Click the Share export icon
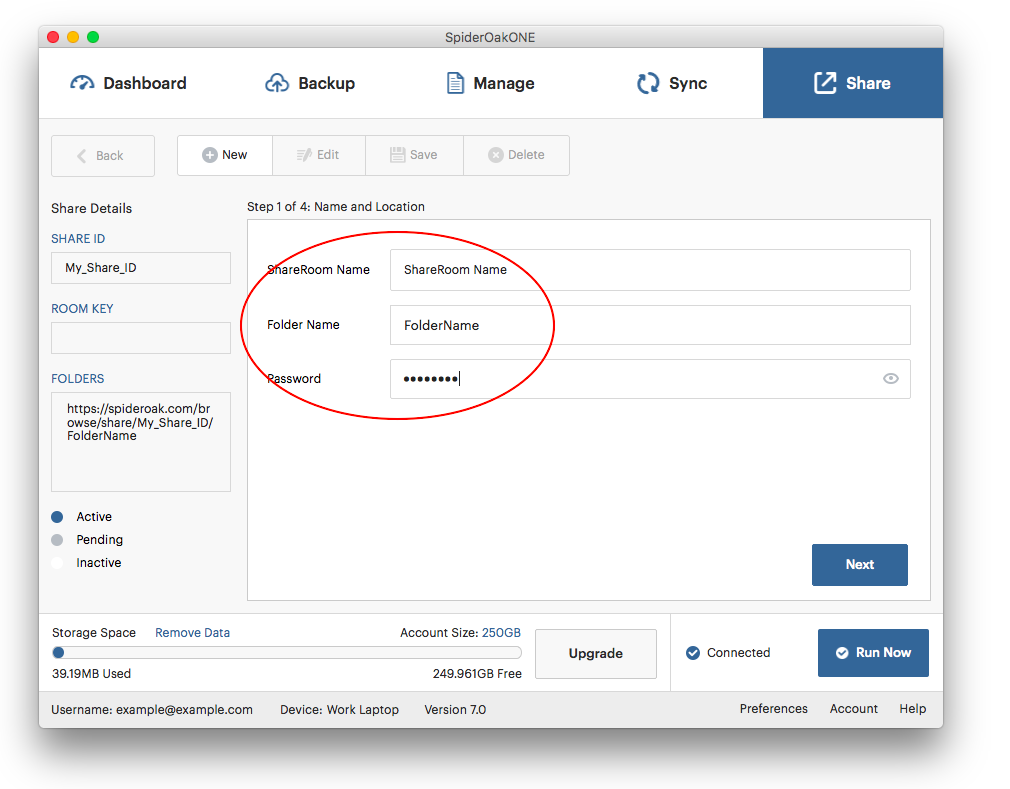Viewport: 1010px width, 789px height. point(825,83)
